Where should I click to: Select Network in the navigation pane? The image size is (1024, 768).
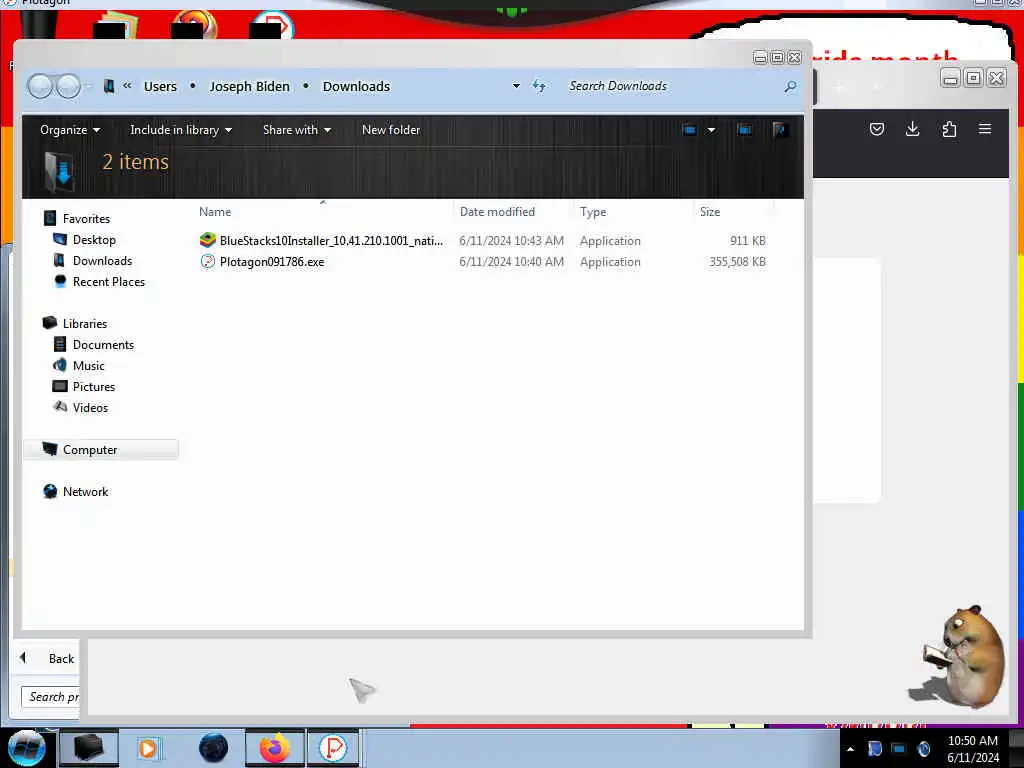click(86, 492)
